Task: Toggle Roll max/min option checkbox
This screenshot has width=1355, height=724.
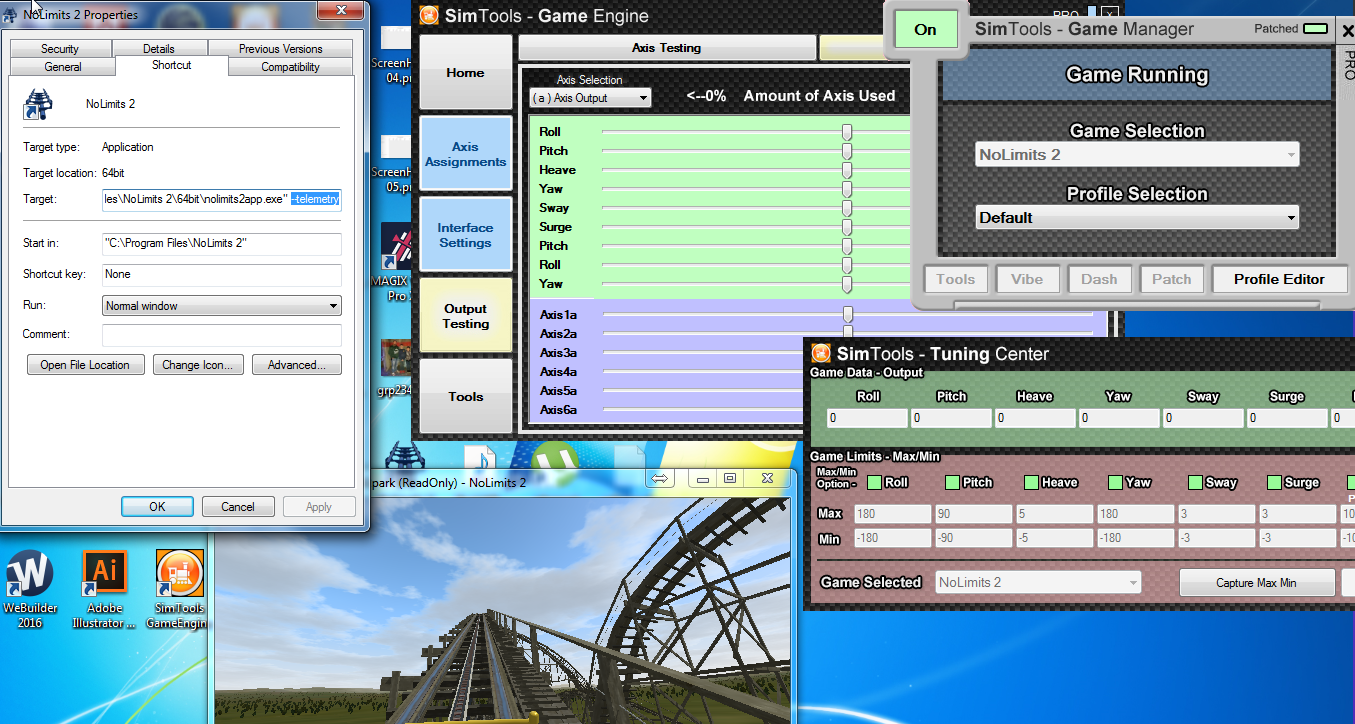Action: [875, 482]
